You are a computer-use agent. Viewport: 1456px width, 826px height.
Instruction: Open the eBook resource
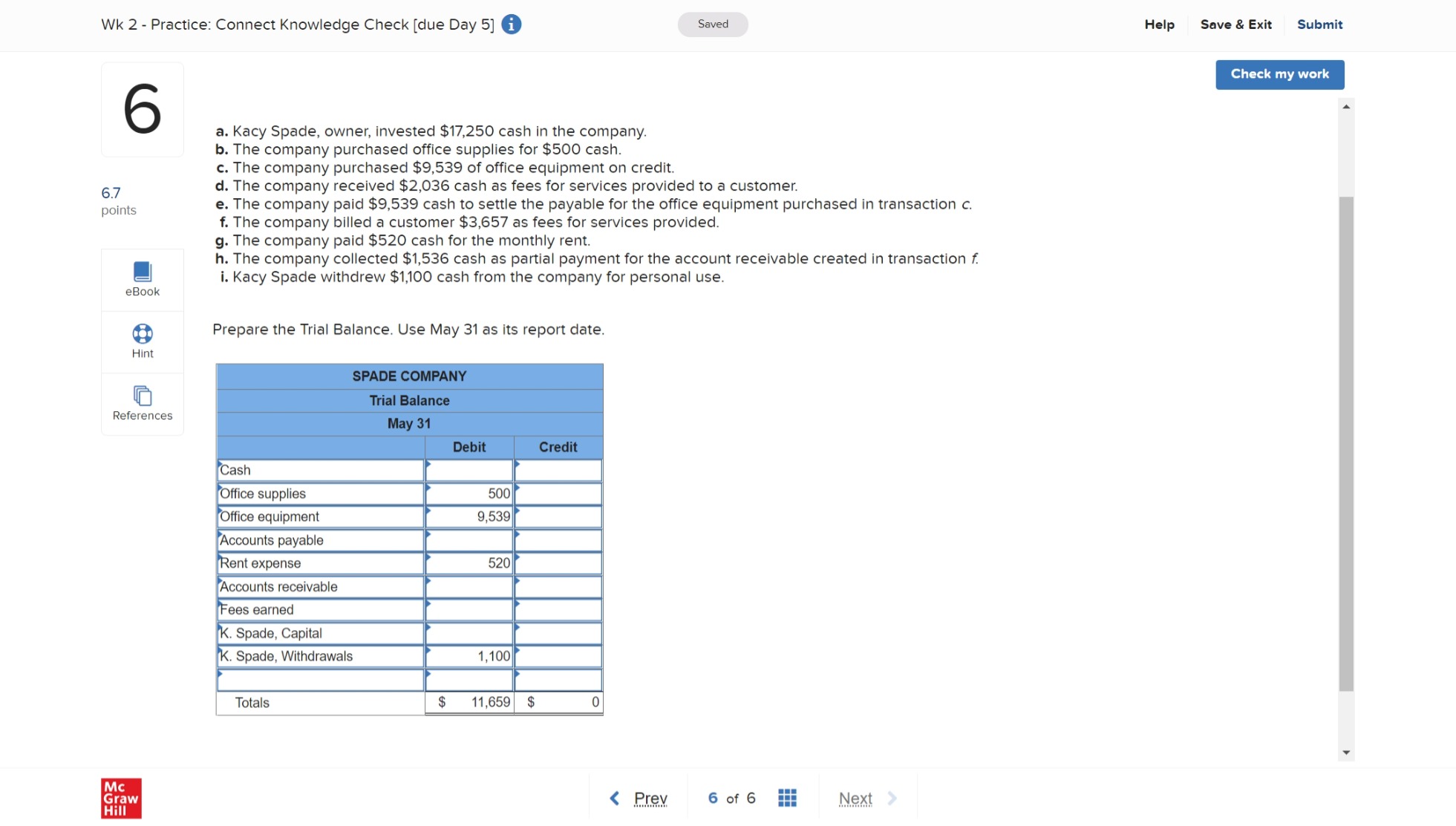click(142, 279)
